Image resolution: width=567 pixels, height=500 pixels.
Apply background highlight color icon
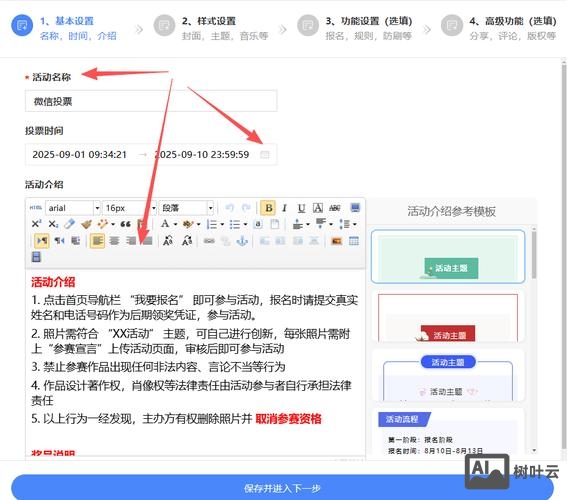(x=188, y=224)
